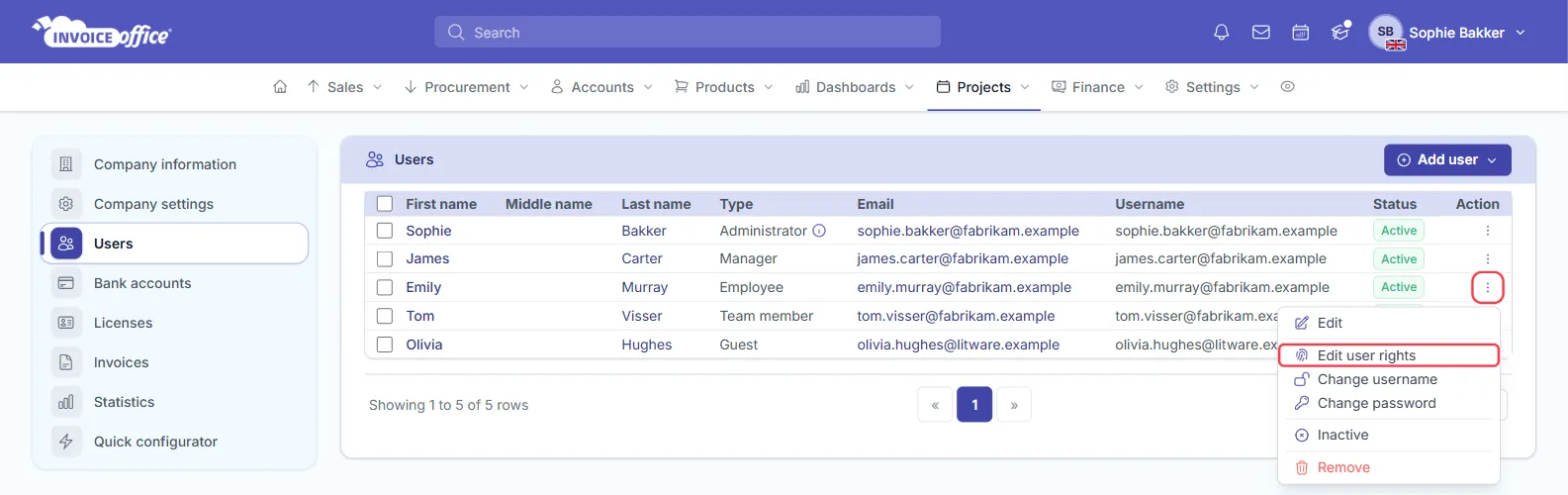Screen dimensions: 1568x495
Task: Choose Change password
Action: [1389, 403]
